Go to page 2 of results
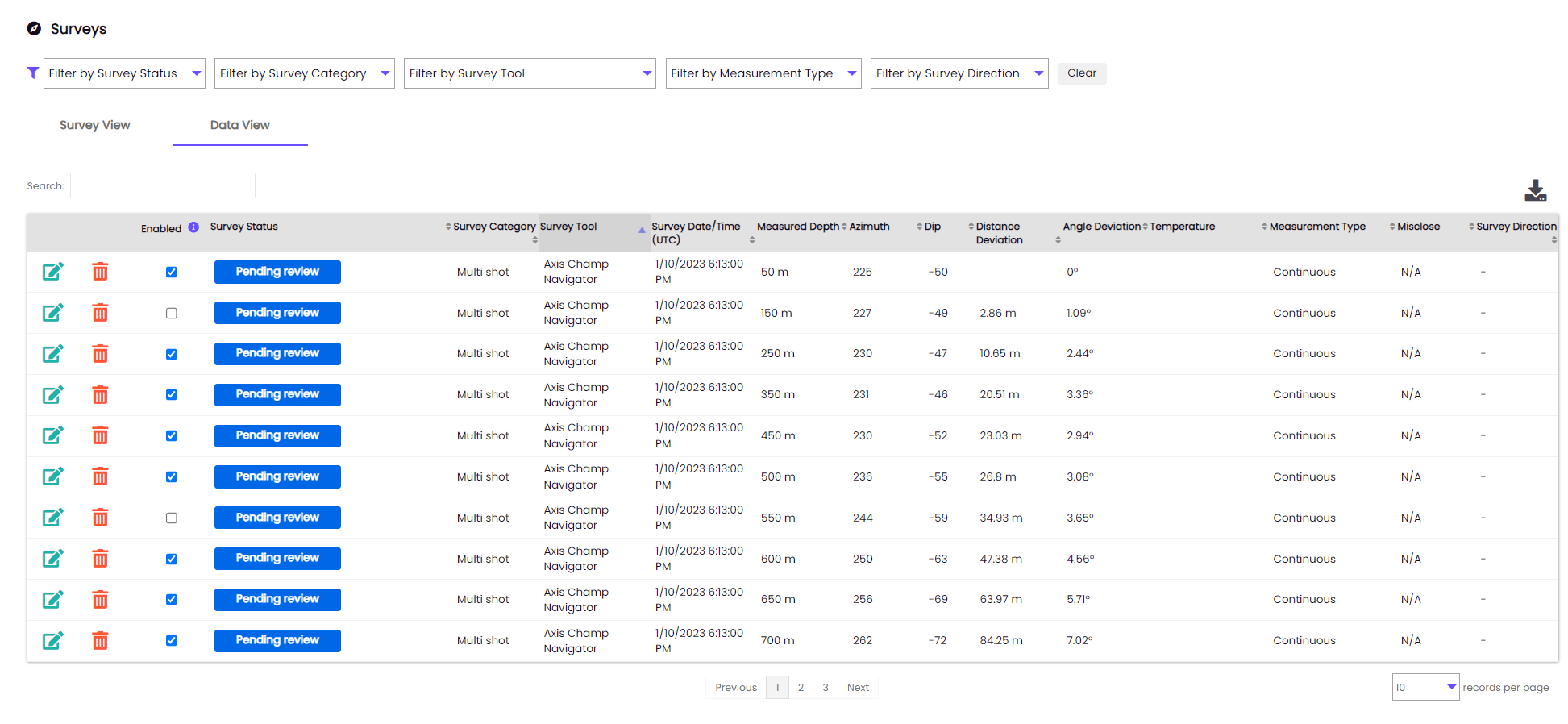The image size is (1568, 724). point(801,687)
